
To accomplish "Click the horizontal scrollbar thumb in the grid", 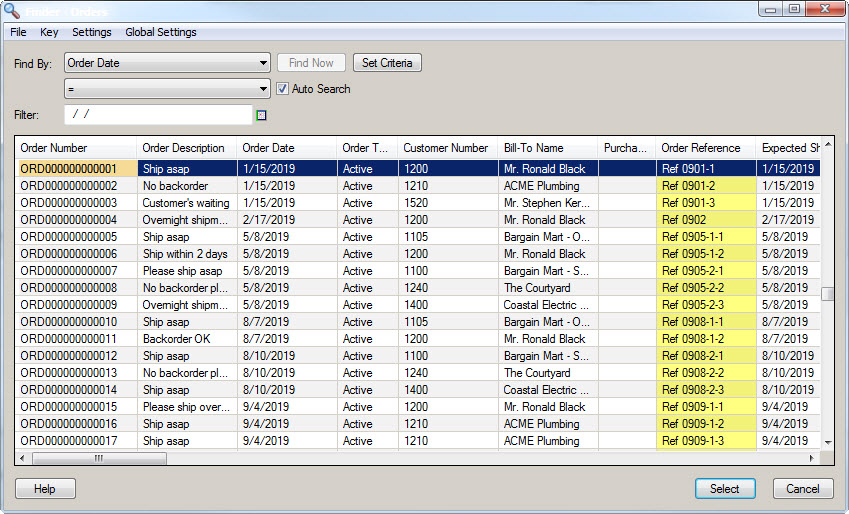I will [99, 458].
